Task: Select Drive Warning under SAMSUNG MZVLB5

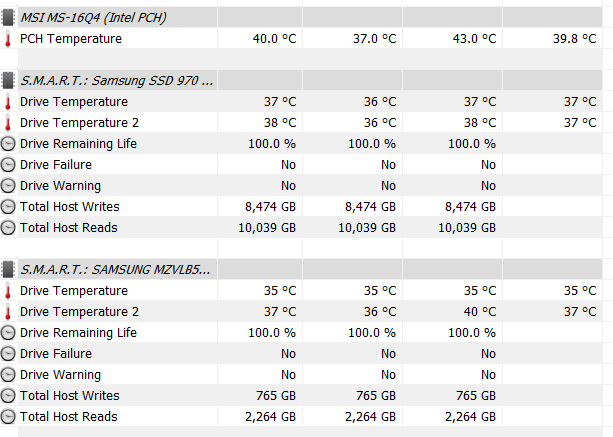Action: (x=301, y=374)
